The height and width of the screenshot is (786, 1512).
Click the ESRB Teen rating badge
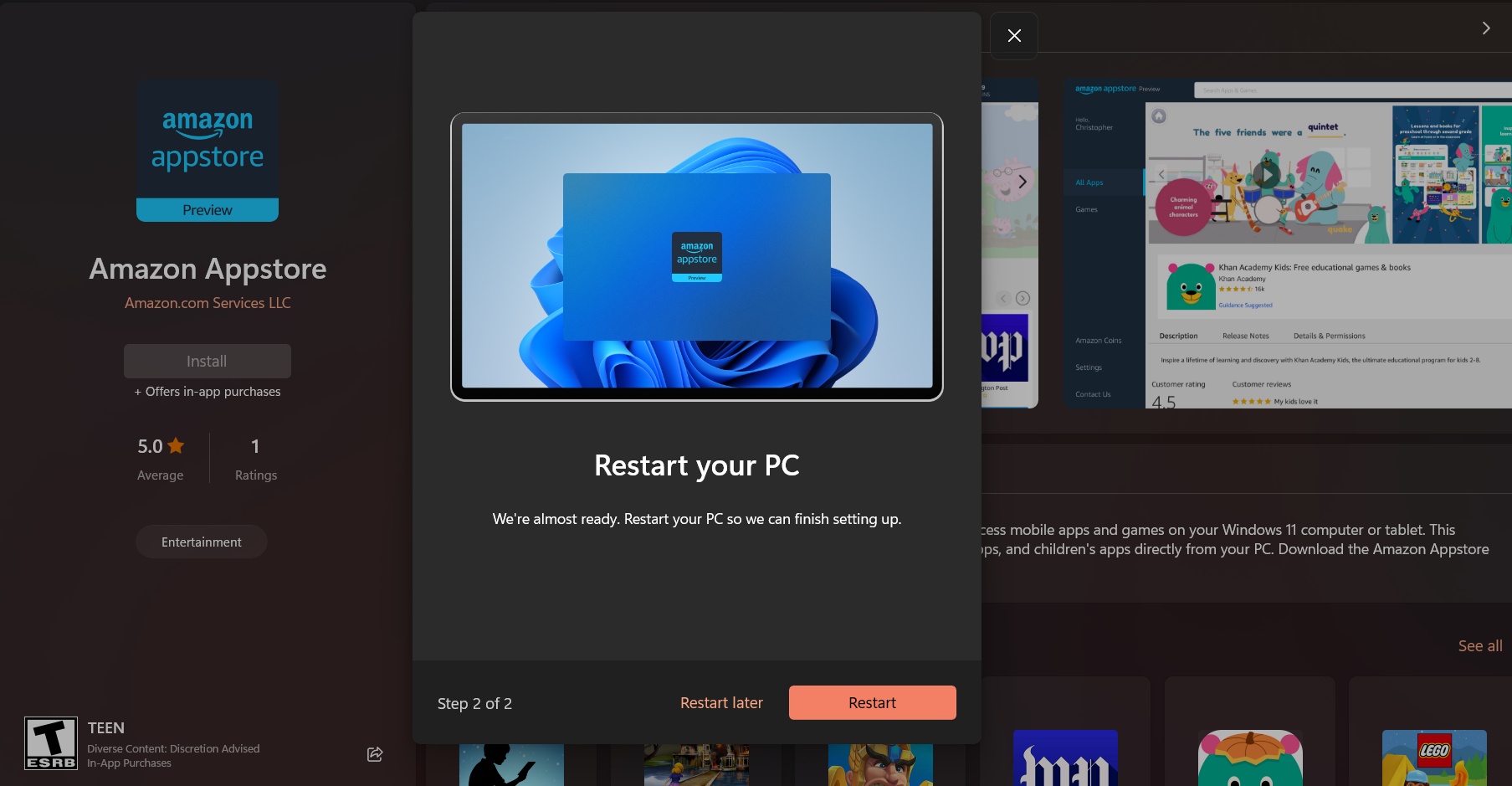tap(51, 743)
